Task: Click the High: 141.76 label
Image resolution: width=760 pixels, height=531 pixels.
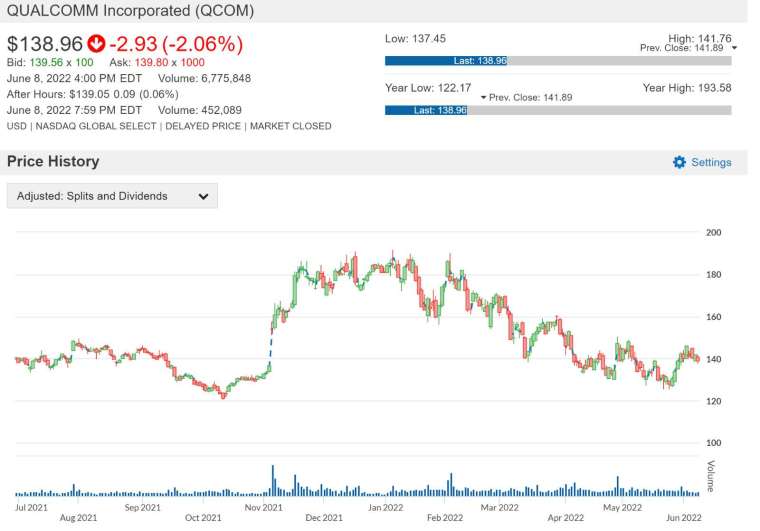Action: [700, 38]
